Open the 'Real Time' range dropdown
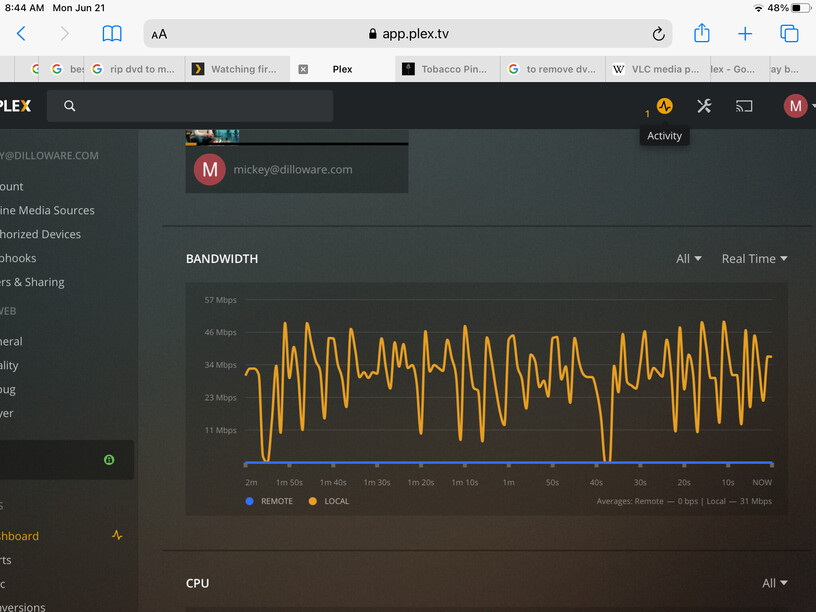The image size is (816, 612). point(755,259)
